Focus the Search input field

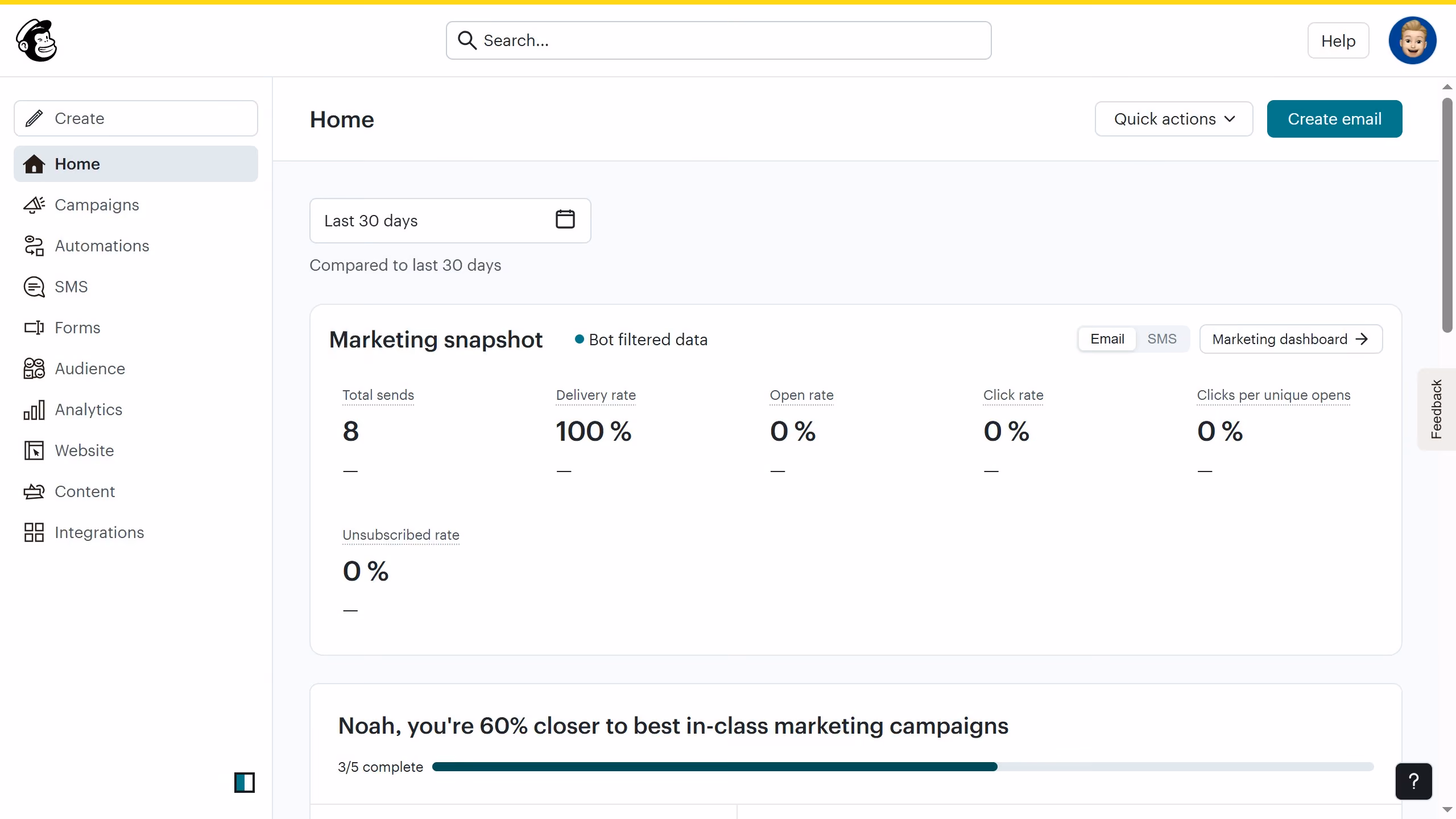coord(719,40)
